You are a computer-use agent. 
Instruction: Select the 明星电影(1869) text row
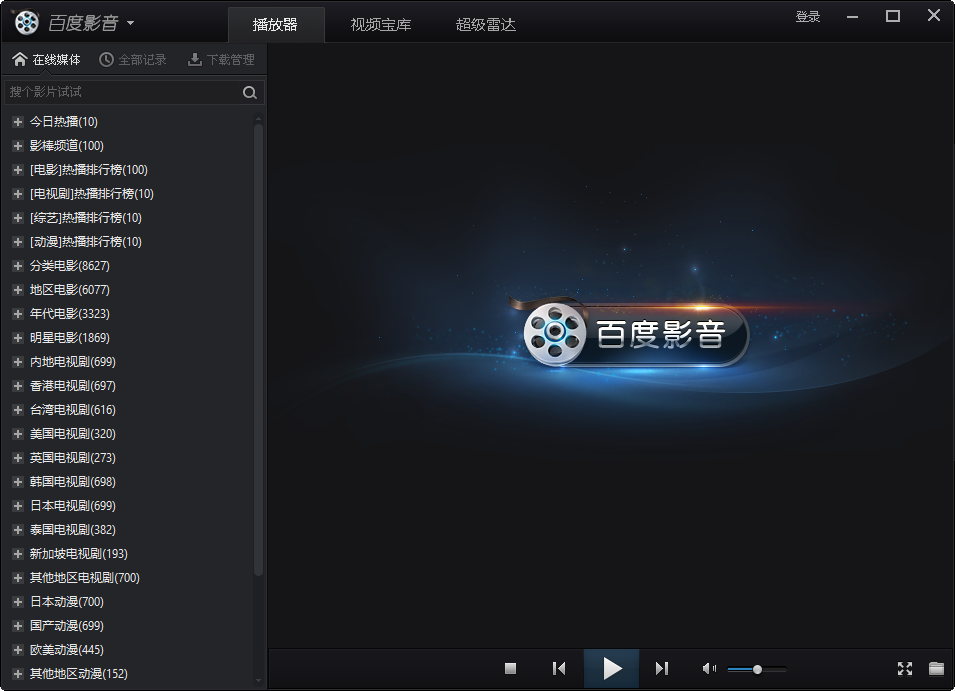click(x=70, y=338)
